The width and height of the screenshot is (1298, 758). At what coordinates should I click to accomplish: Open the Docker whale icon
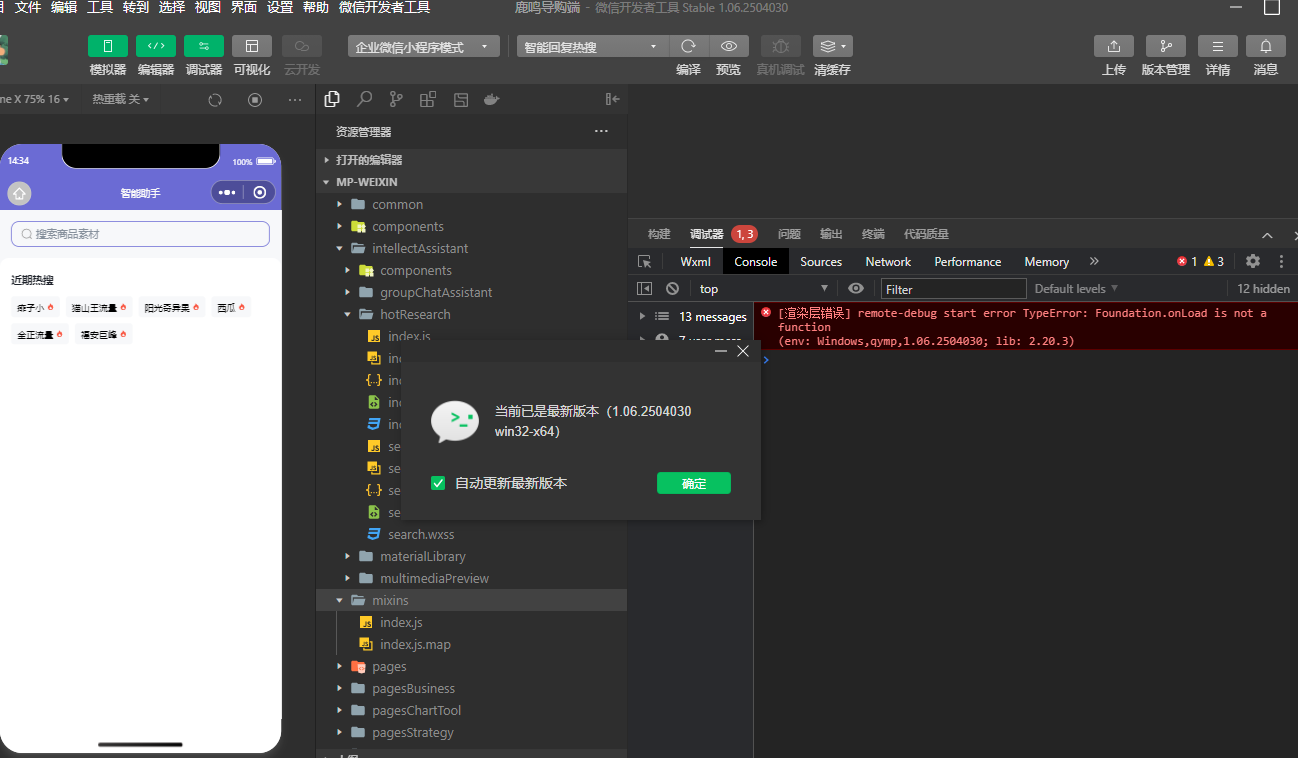click(491, 99)
